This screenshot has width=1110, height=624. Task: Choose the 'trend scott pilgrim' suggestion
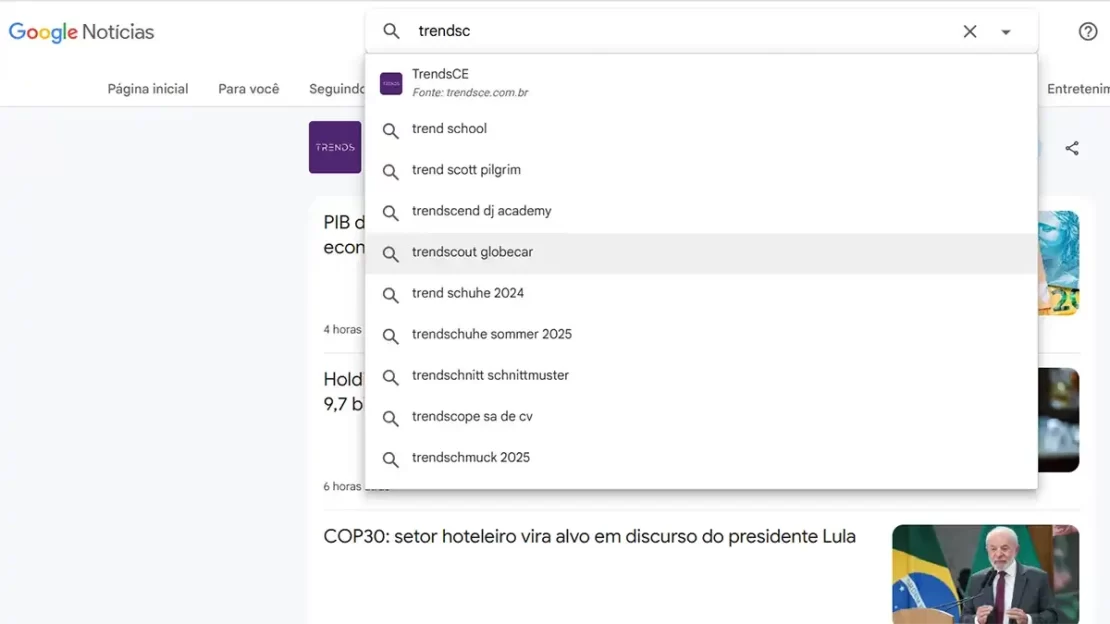coord(466,170)
